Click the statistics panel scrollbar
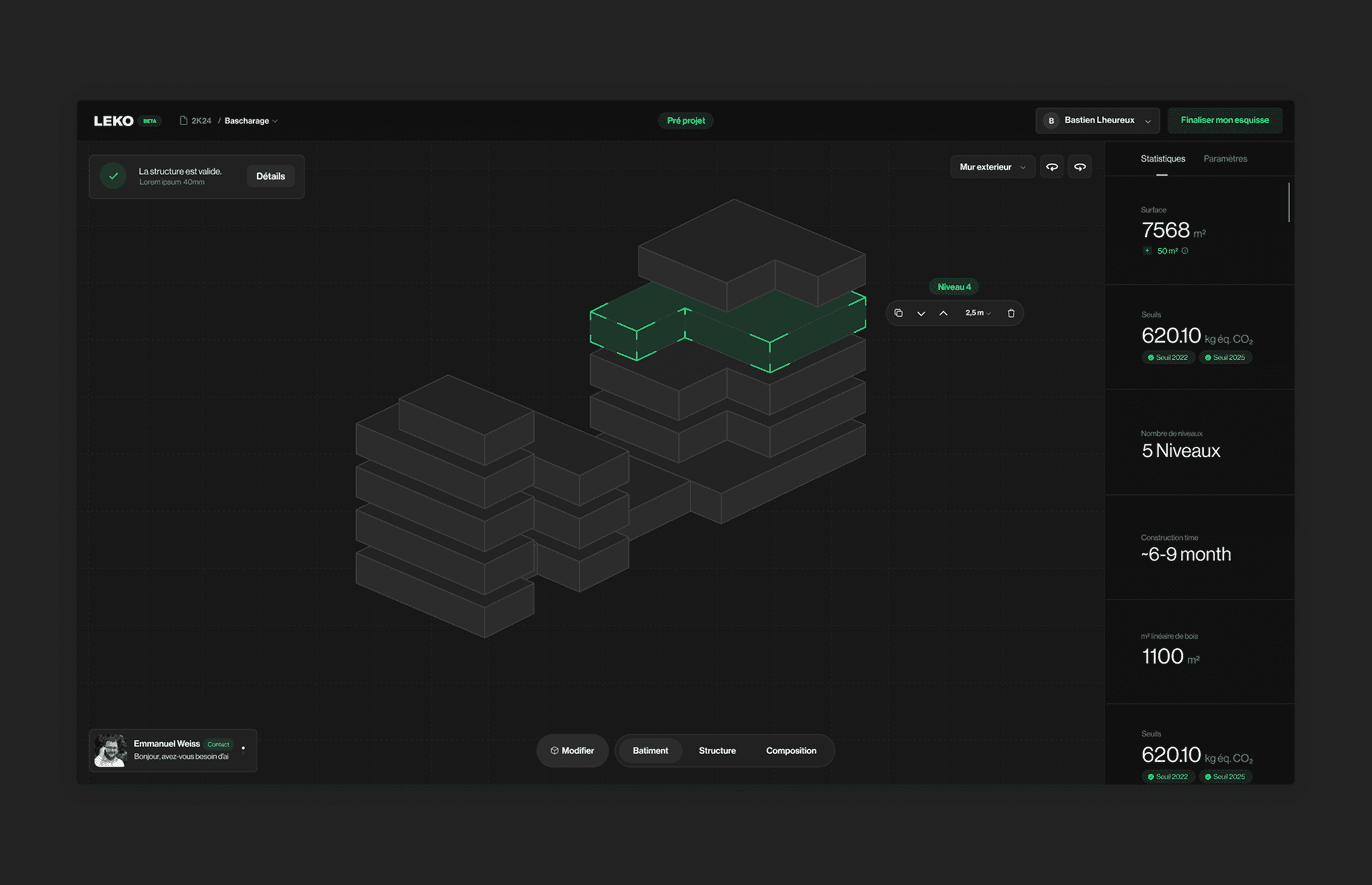1372x885 pixels. tap(1289, 203)
